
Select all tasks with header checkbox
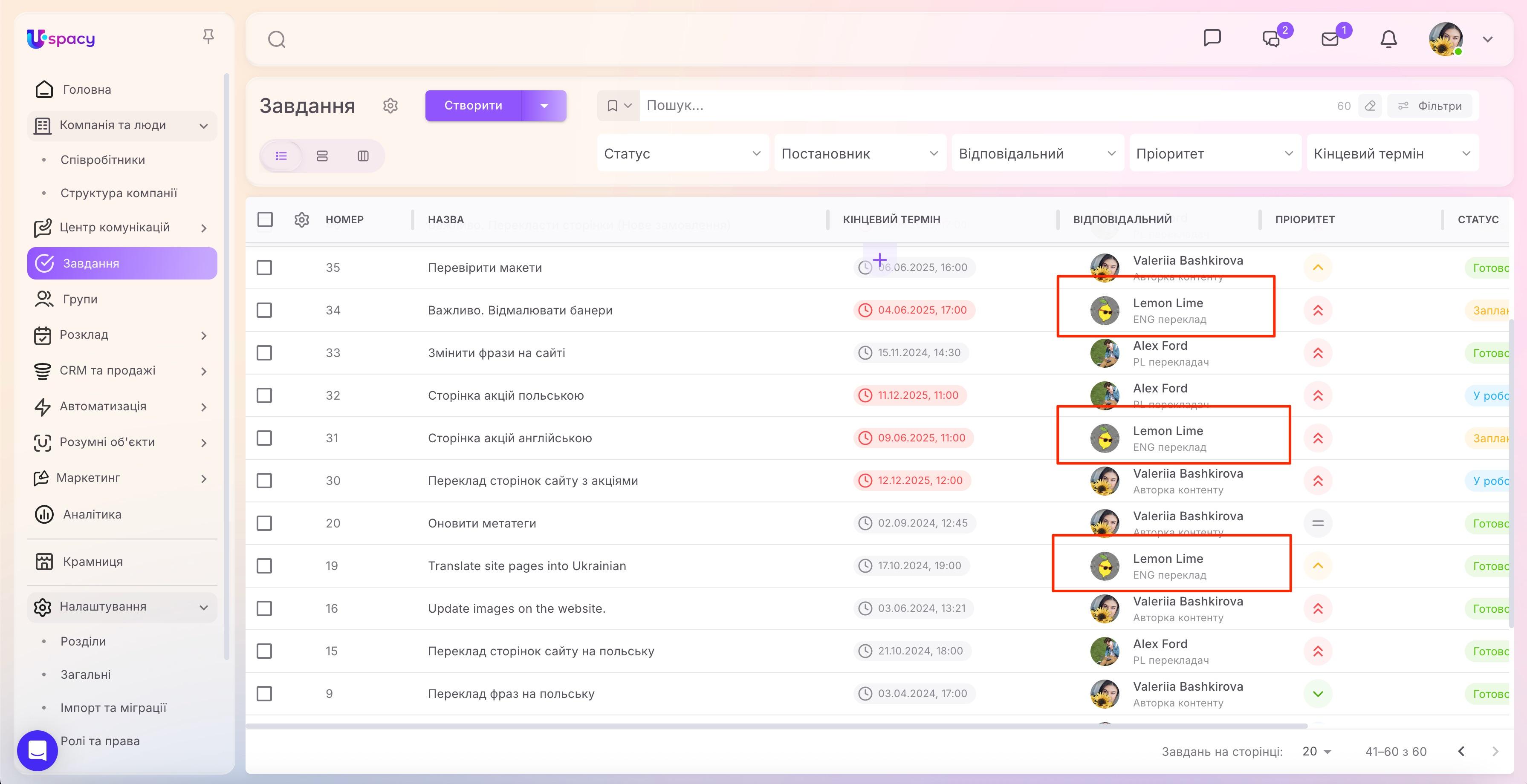tap(265, 219)
